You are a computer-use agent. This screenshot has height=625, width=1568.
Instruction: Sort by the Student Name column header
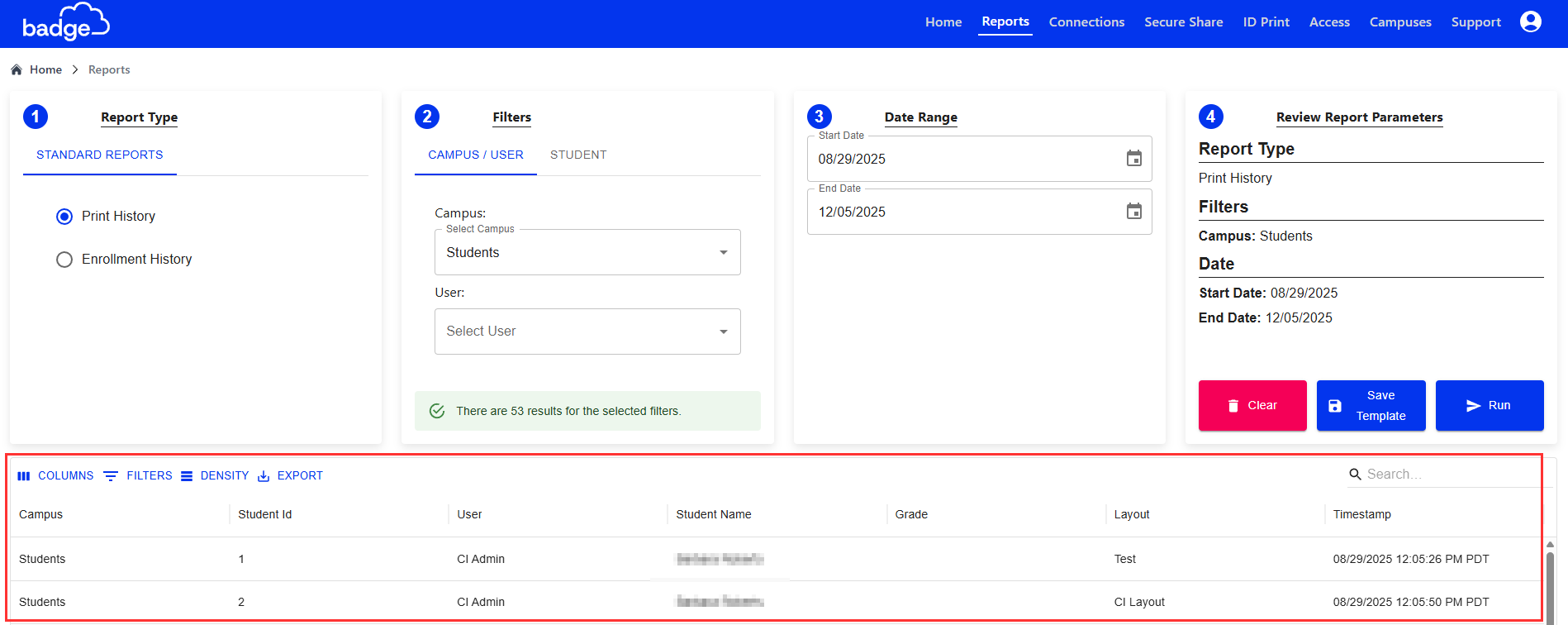[714, 514]
